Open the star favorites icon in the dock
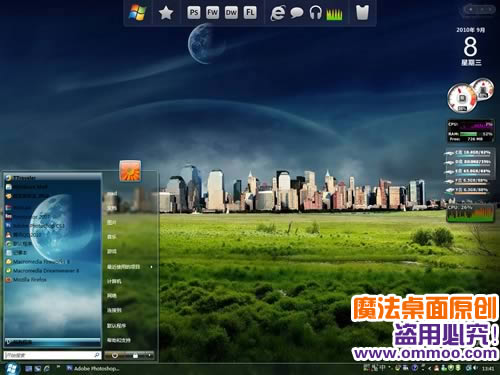This screenshot has width=500, height=375. click(x=166, y=13)
